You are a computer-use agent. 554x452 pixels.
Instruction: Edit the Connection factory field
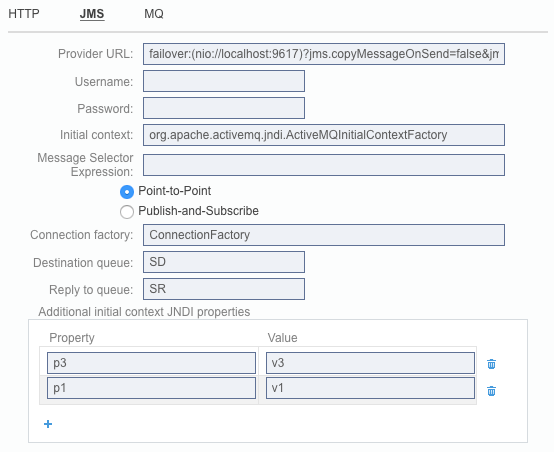(x=324, y=235)
